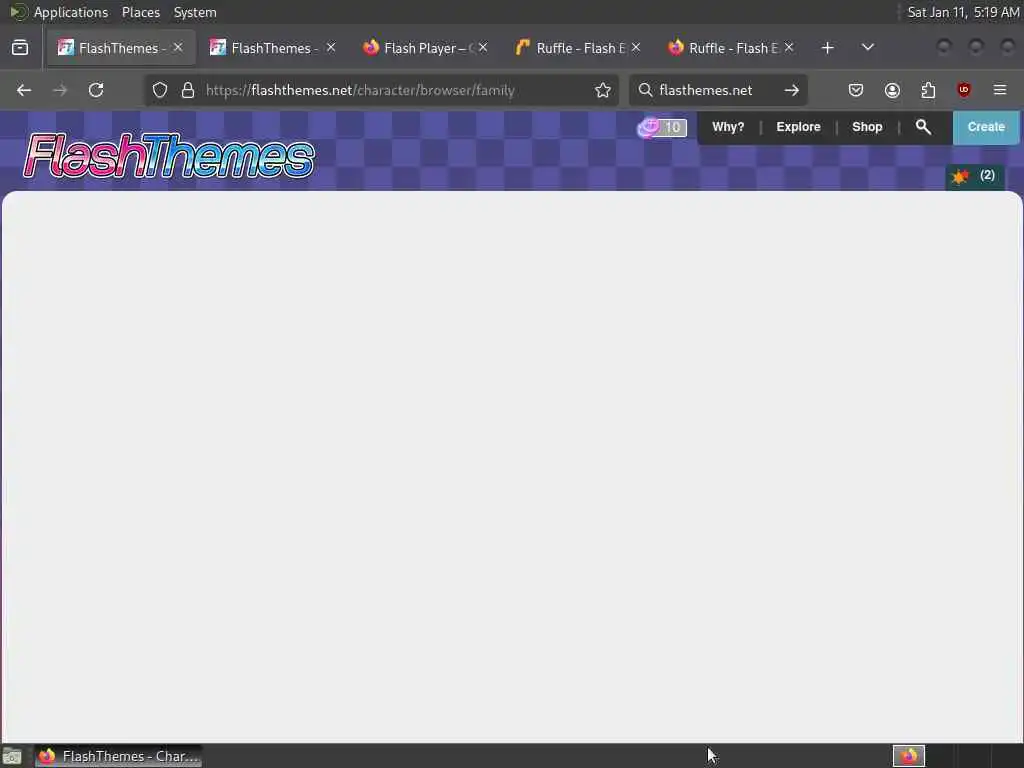Click the Create button
Screen dimensions: 1024x768
tap(985, 127)
